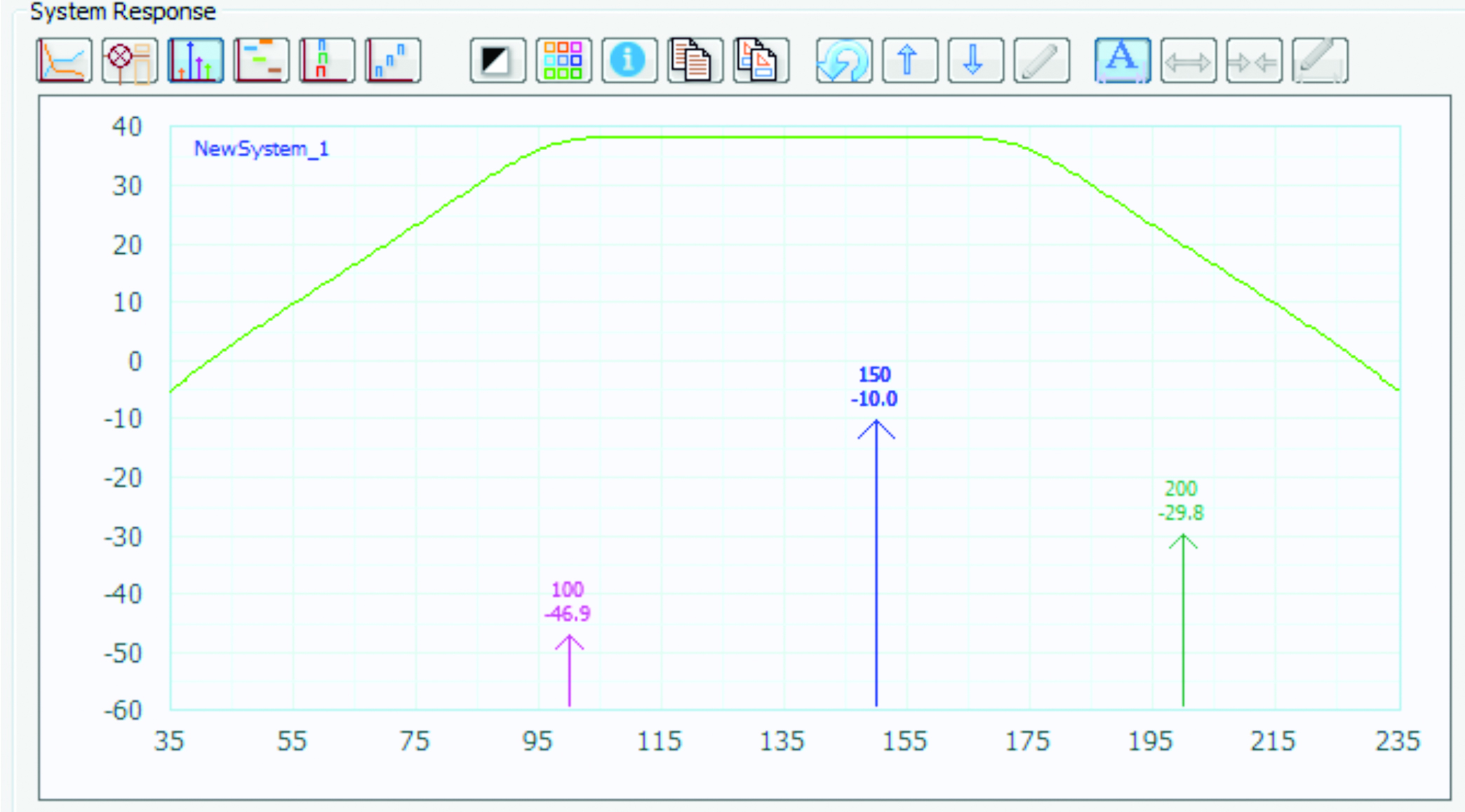Select the 150 MHz blue marker label
This screenshot has width=1465, height=812.
pos(874,387)
